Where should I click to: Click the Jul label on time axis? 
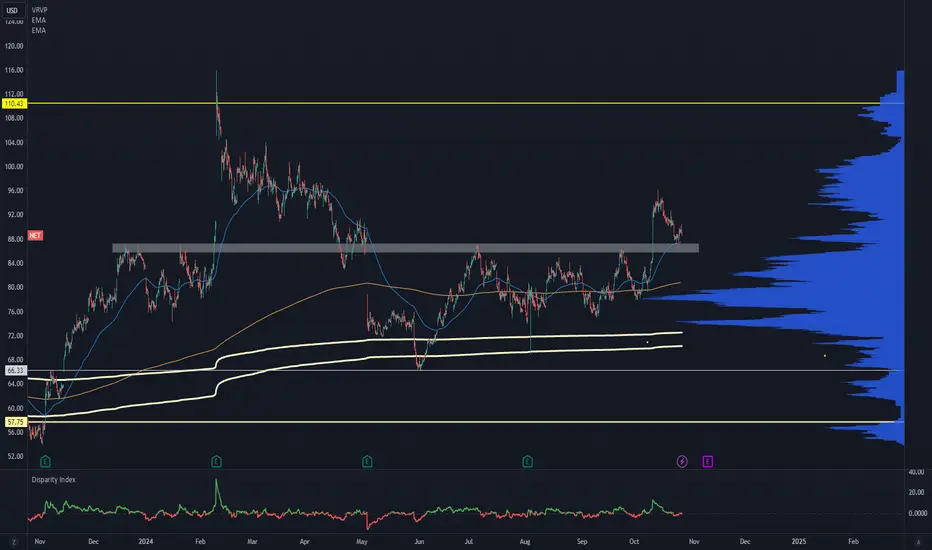coord(468,542)
